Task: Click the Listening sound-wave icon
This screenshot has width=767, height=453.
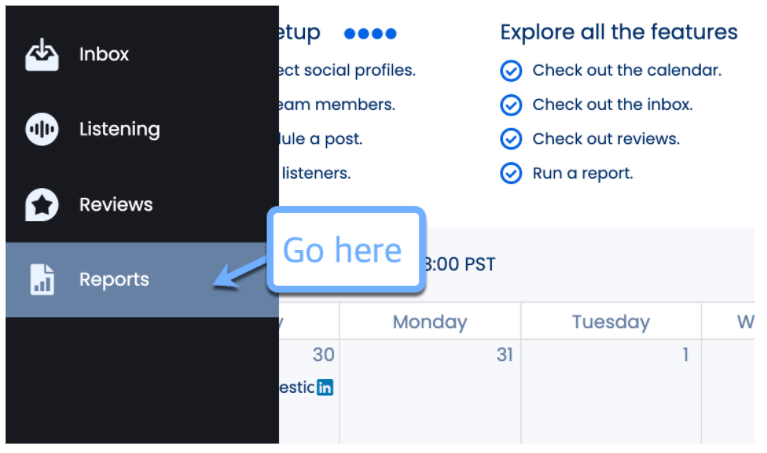Action: point(42,129)
